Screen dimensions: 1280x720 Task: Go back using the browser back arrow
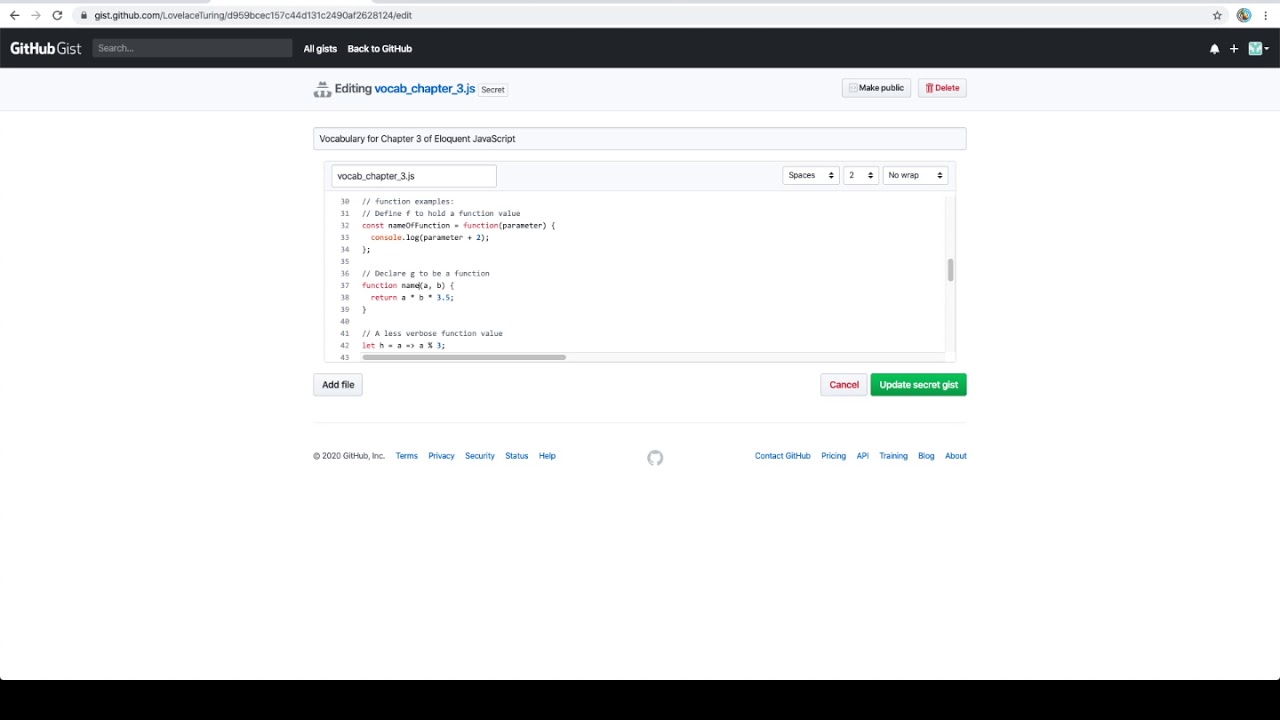14,15
